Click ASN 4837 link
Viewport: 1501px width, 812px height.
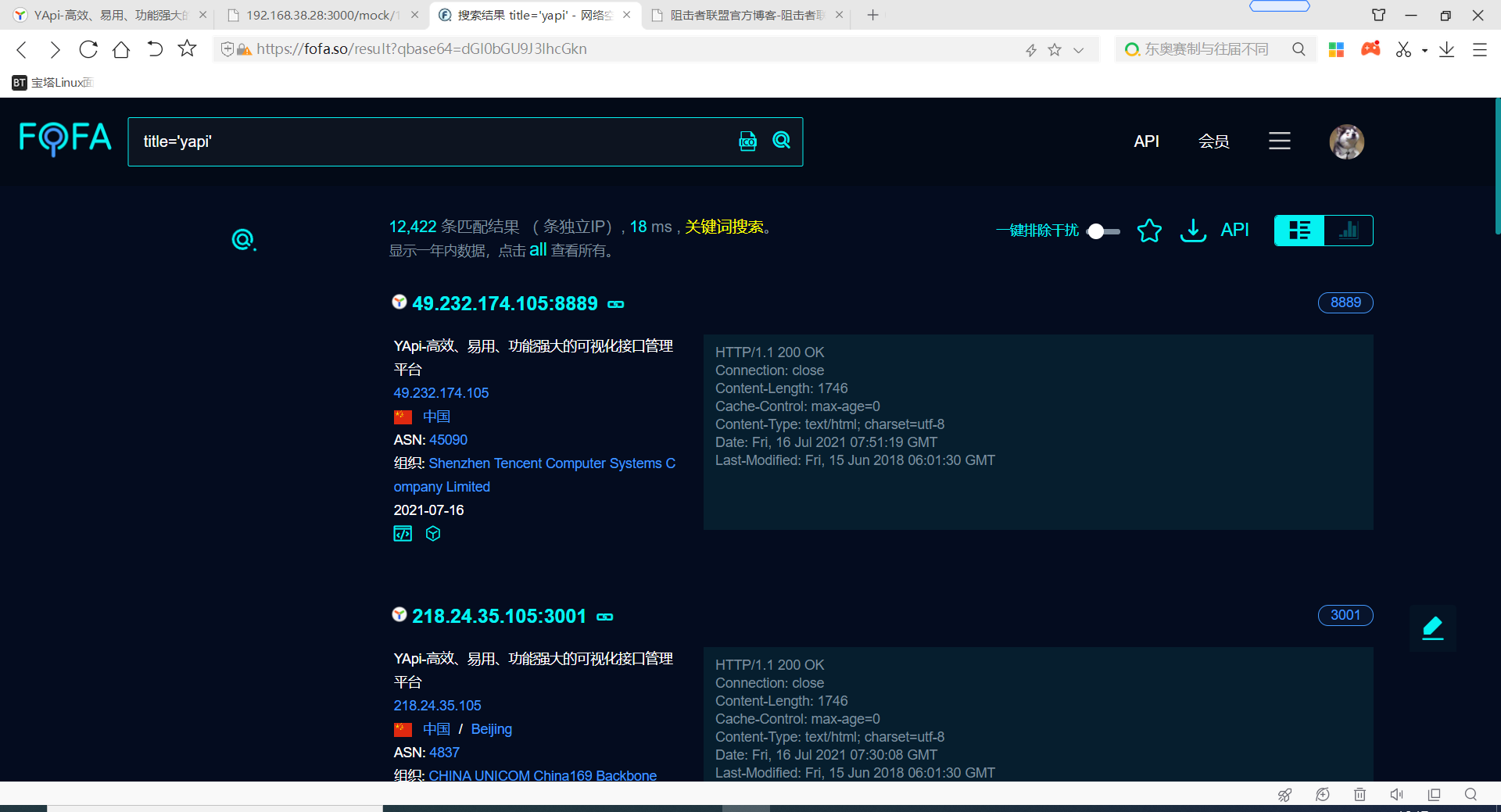(x=444, y=753)
